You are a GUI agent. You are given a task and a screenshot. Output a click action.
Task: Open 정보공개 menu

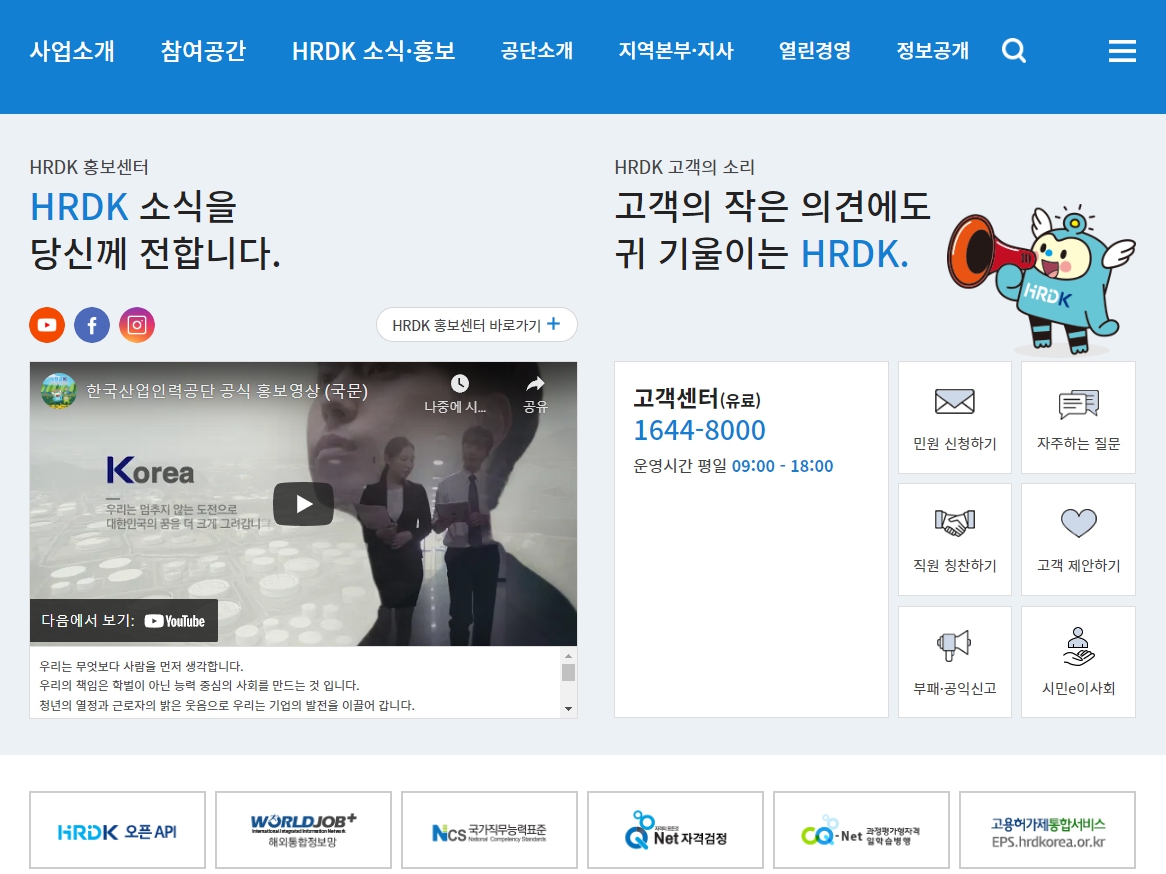[x=933, y=51]
